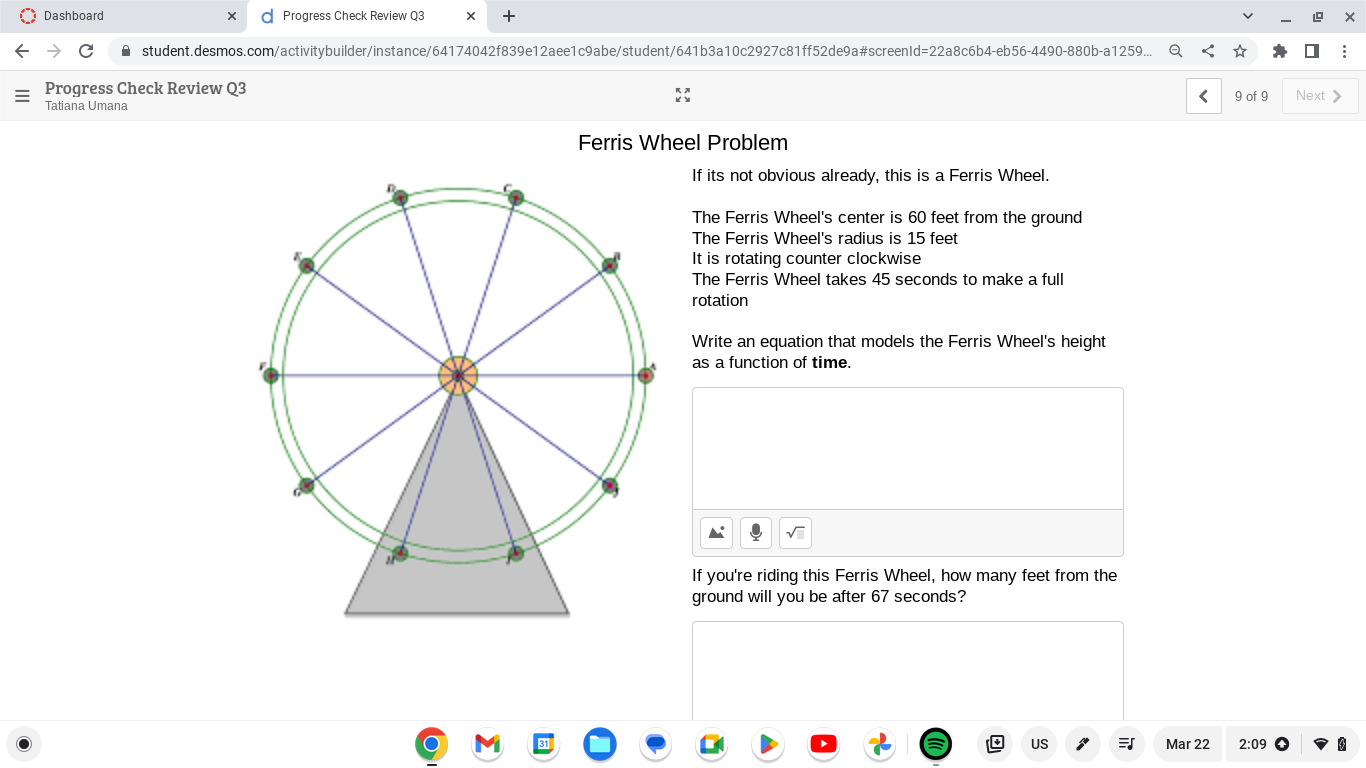The height and width of the screenshot is (768, 1366).
Task: Click the Progress Check Review Q3 activity title
Action: (146, 88)
